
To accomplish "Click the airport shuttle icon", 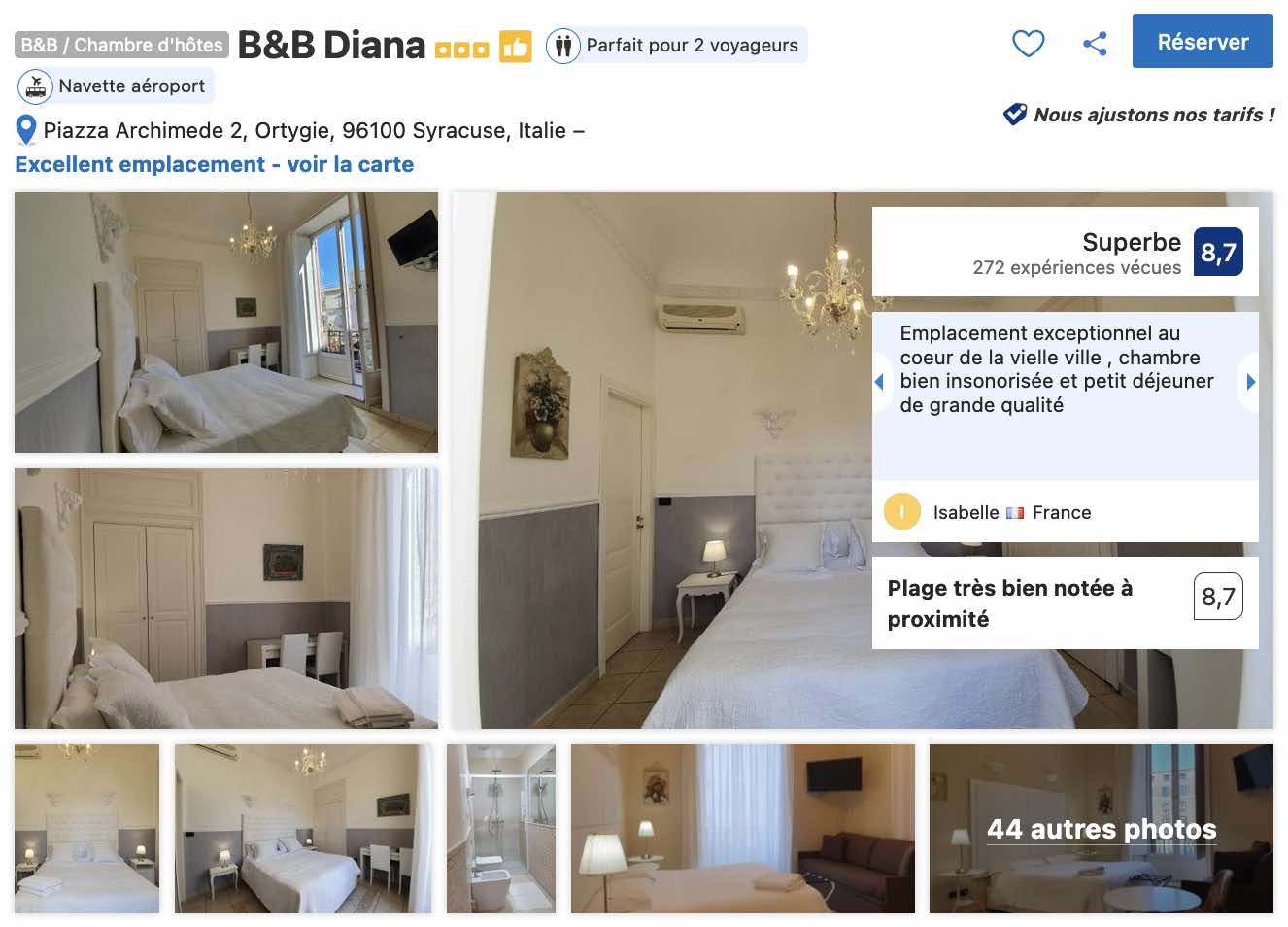I will pos(36,86).
